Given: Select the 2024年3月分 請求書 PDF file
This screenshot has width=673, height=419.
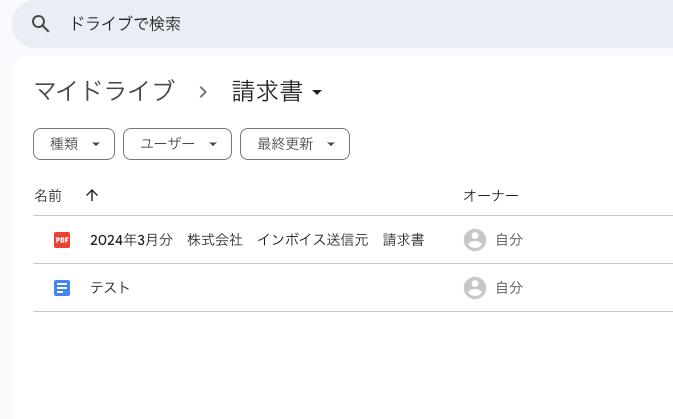Looking at the screenshot, I should click(x=256, y=240).
